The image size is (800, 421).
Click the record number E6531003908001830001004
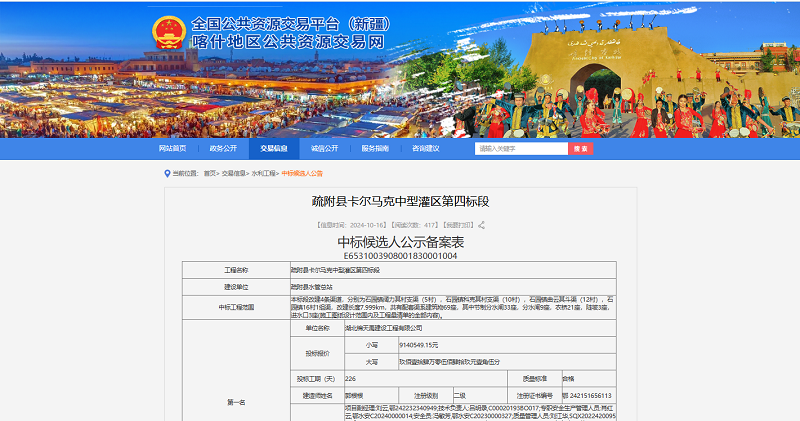[400, 256]
